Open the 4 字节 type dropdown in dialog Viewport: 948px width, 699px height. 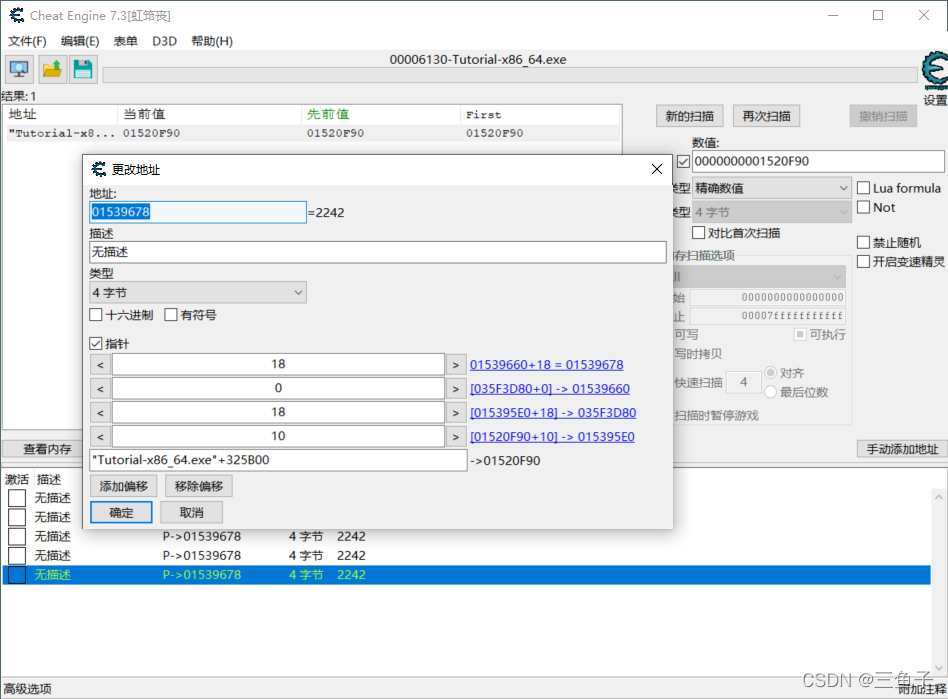[x=198, y=293]
